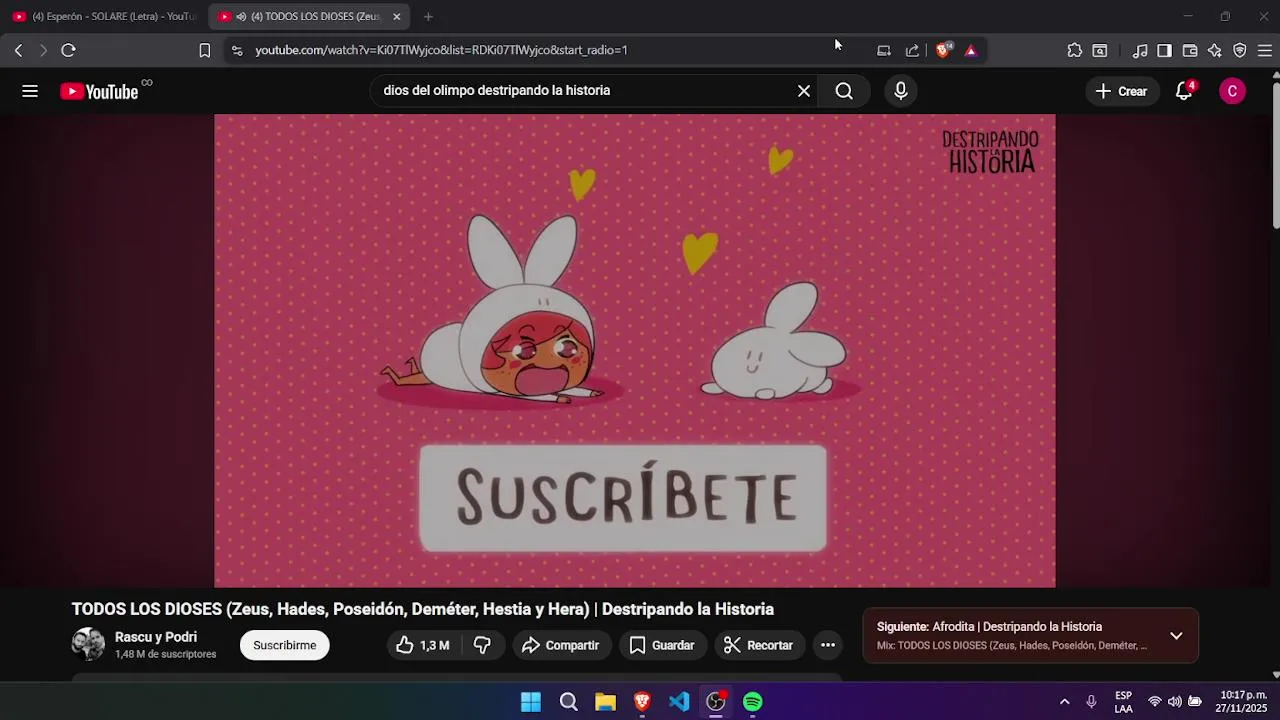Open volume settings in system tray
Image resolution: width=1280 pixels, height=720 pixels.
(x=1174, y=702)
